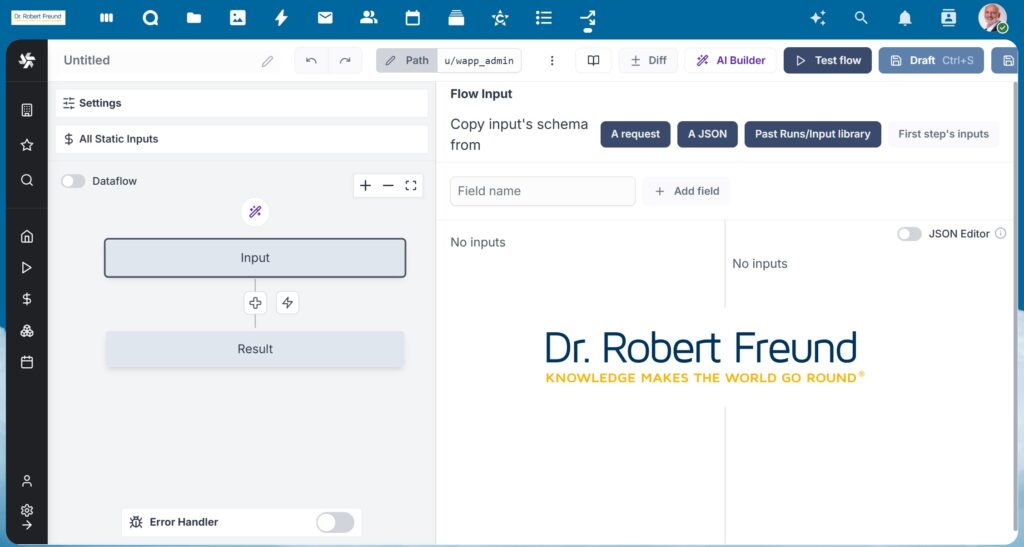The image size is (1024, 547).
Task: Select the Result node in the flow
Action: (x=255, y=349)
